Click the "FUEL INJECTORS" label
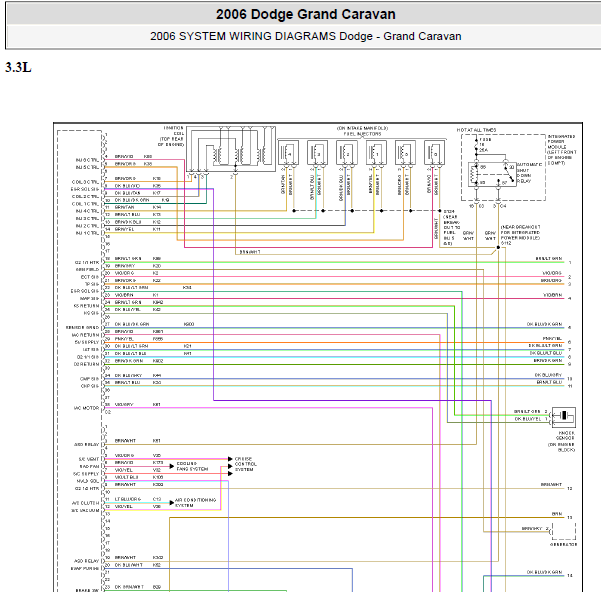This screenshot has width=601, height=592. point(362,134)
